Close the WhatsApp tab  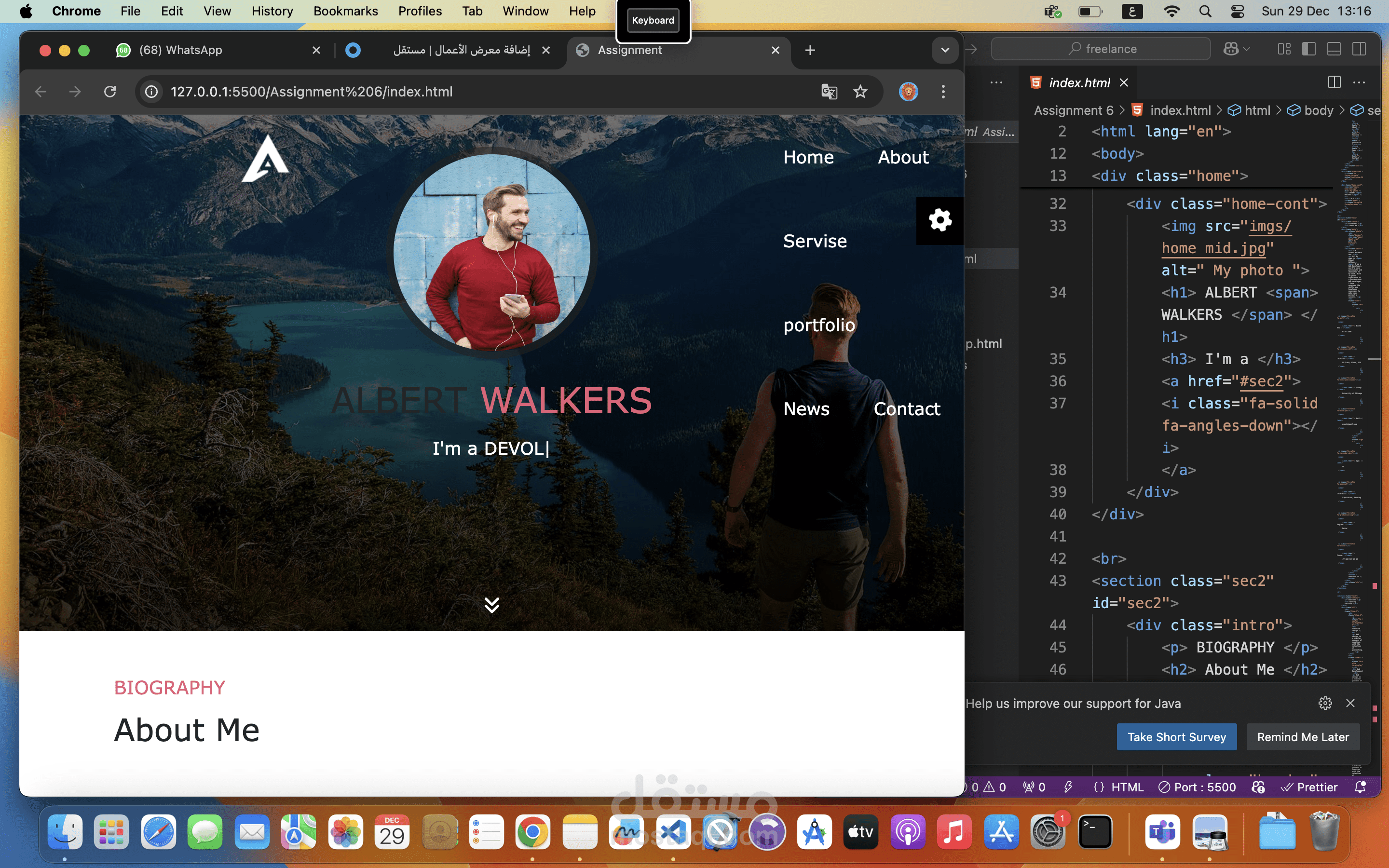[316, 51]
